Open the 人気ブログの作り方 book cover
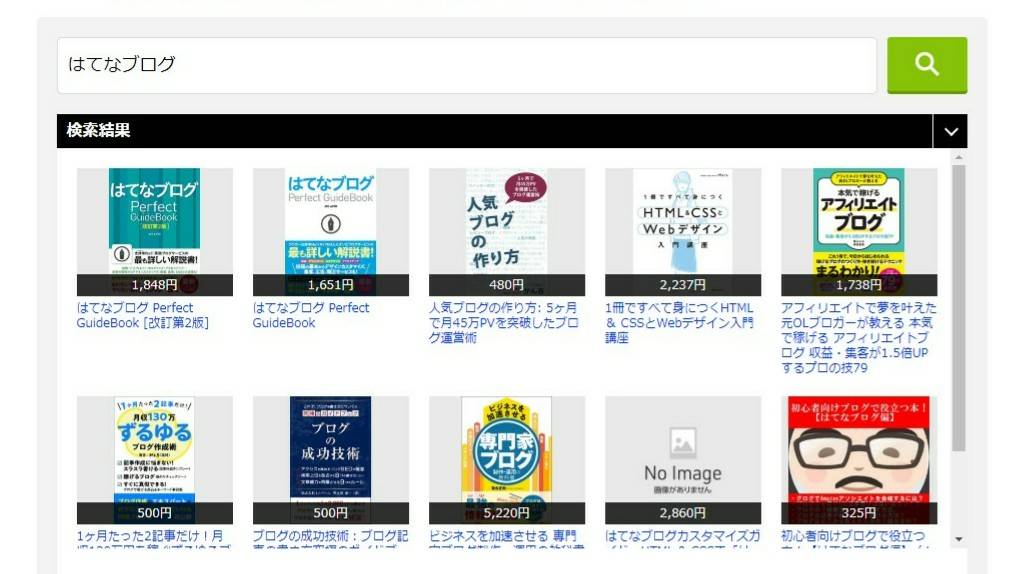 pyautogui.click(x=506, y=231)
